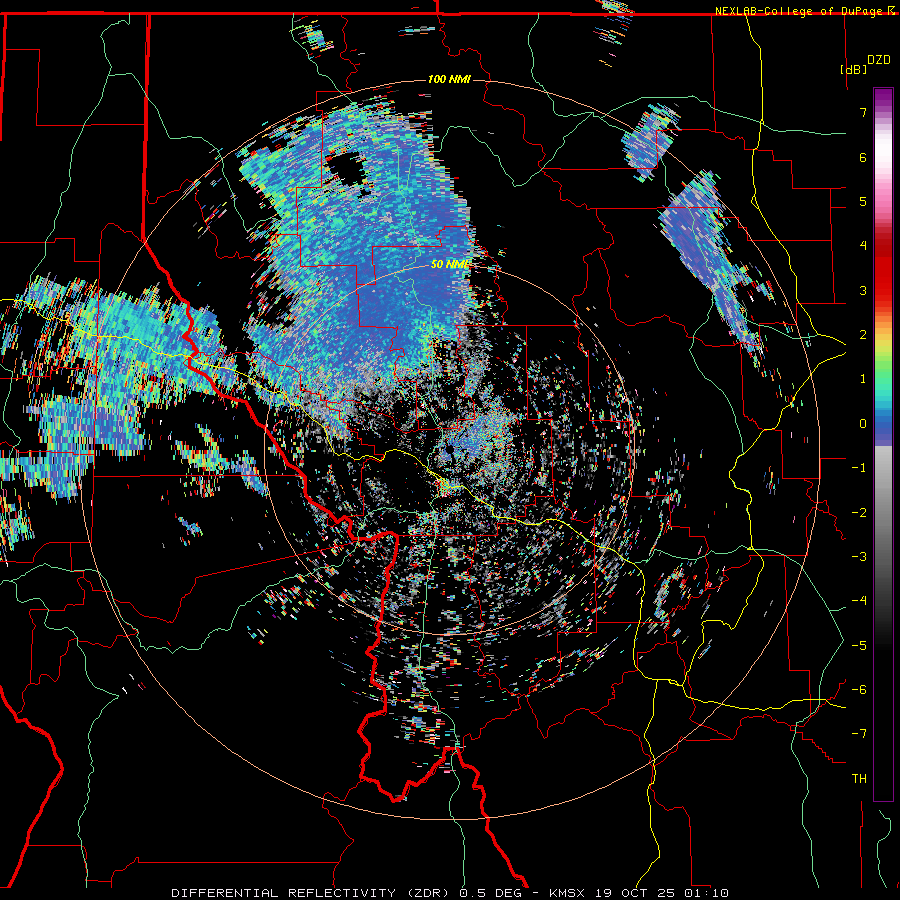The image size is (900, 900).
Task: Click the 4 value on the color scale
Action: click(863, 246)
